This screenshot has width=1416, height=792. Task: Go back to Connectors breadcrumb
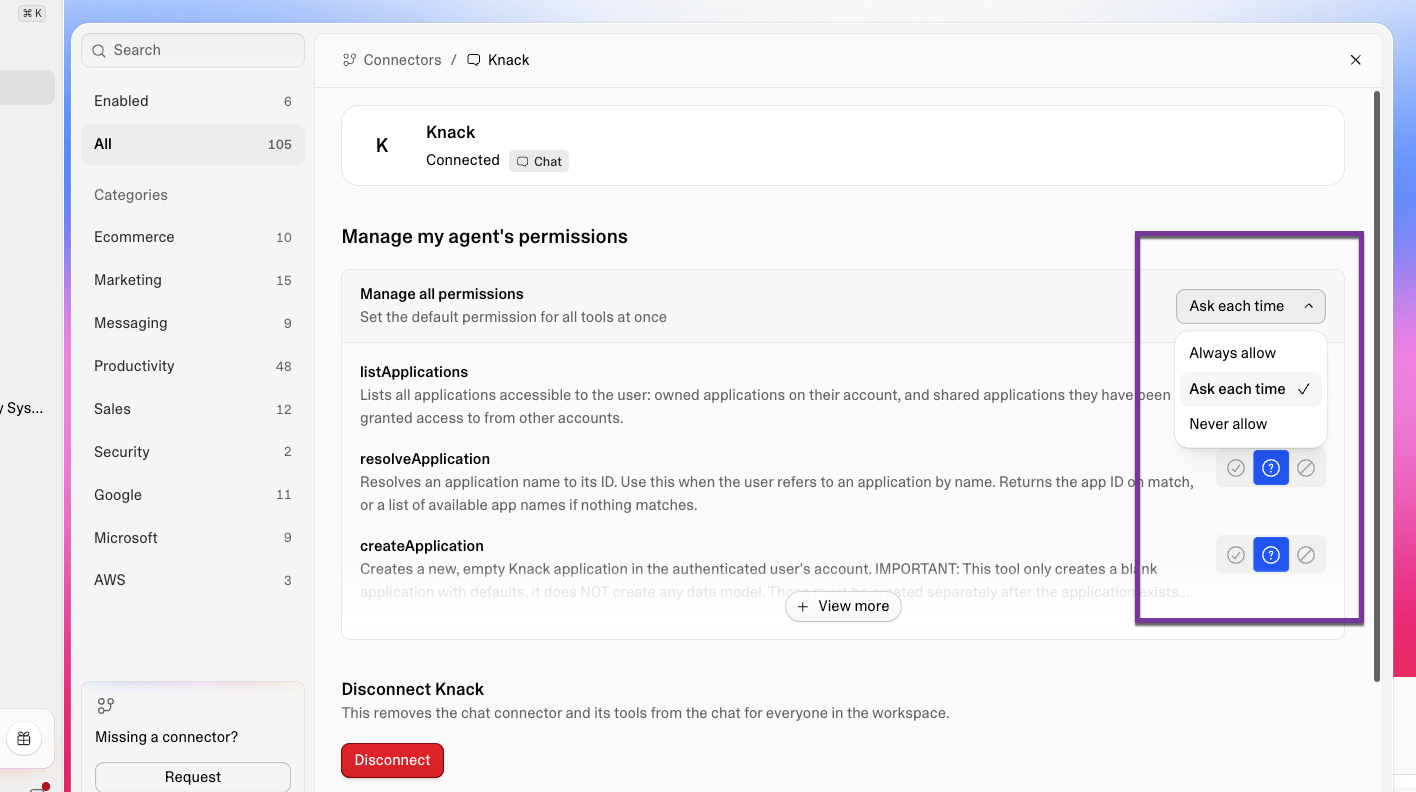click(x=402, y=60)
